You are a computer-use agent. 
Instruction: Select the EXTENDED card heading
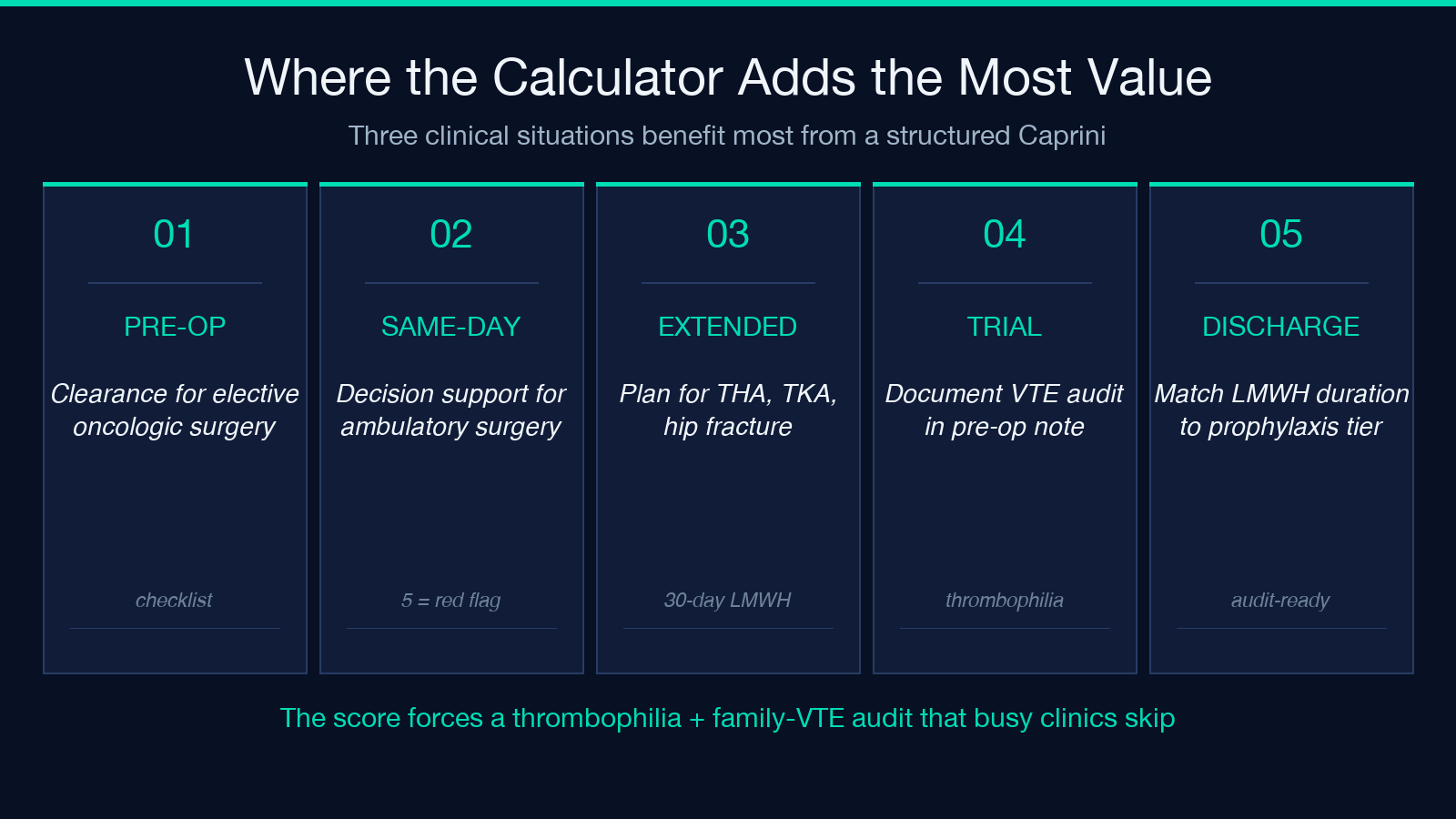coord(728,327)
